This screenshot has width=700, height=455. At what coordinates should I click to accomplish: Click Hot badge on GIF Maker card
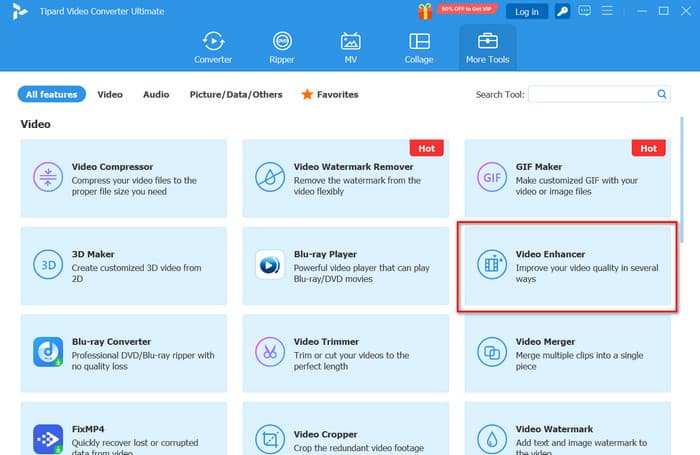tap(648, 148)
